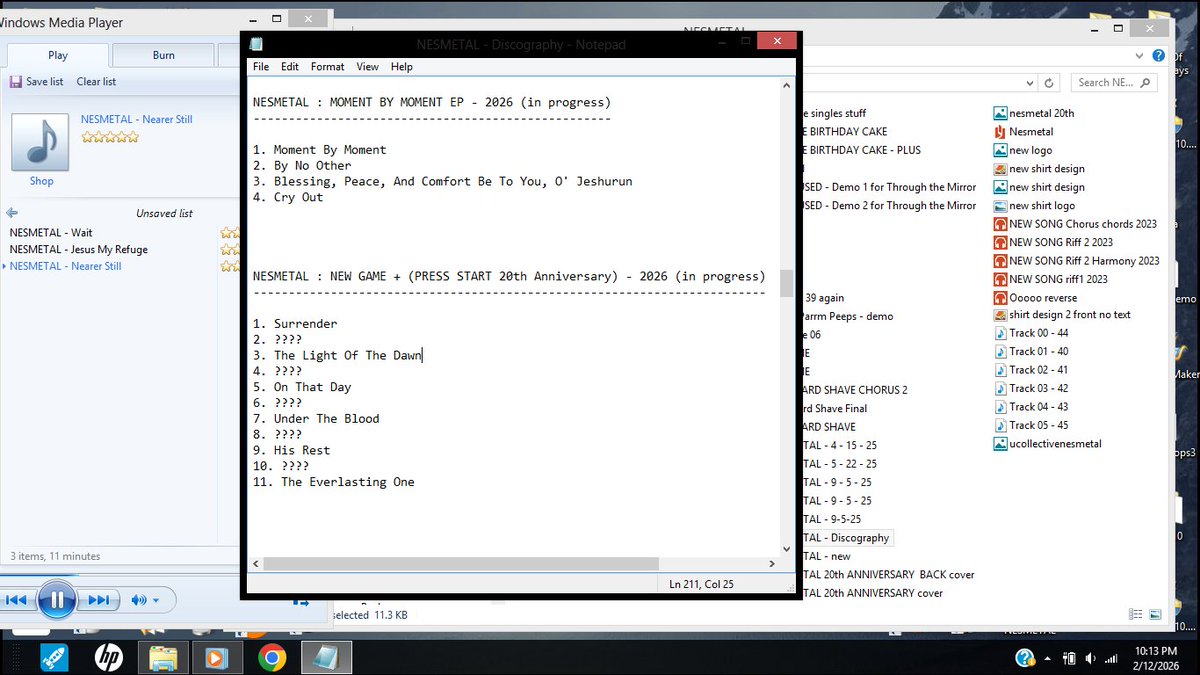Open the rocket app on taskbar

(54, 657)
